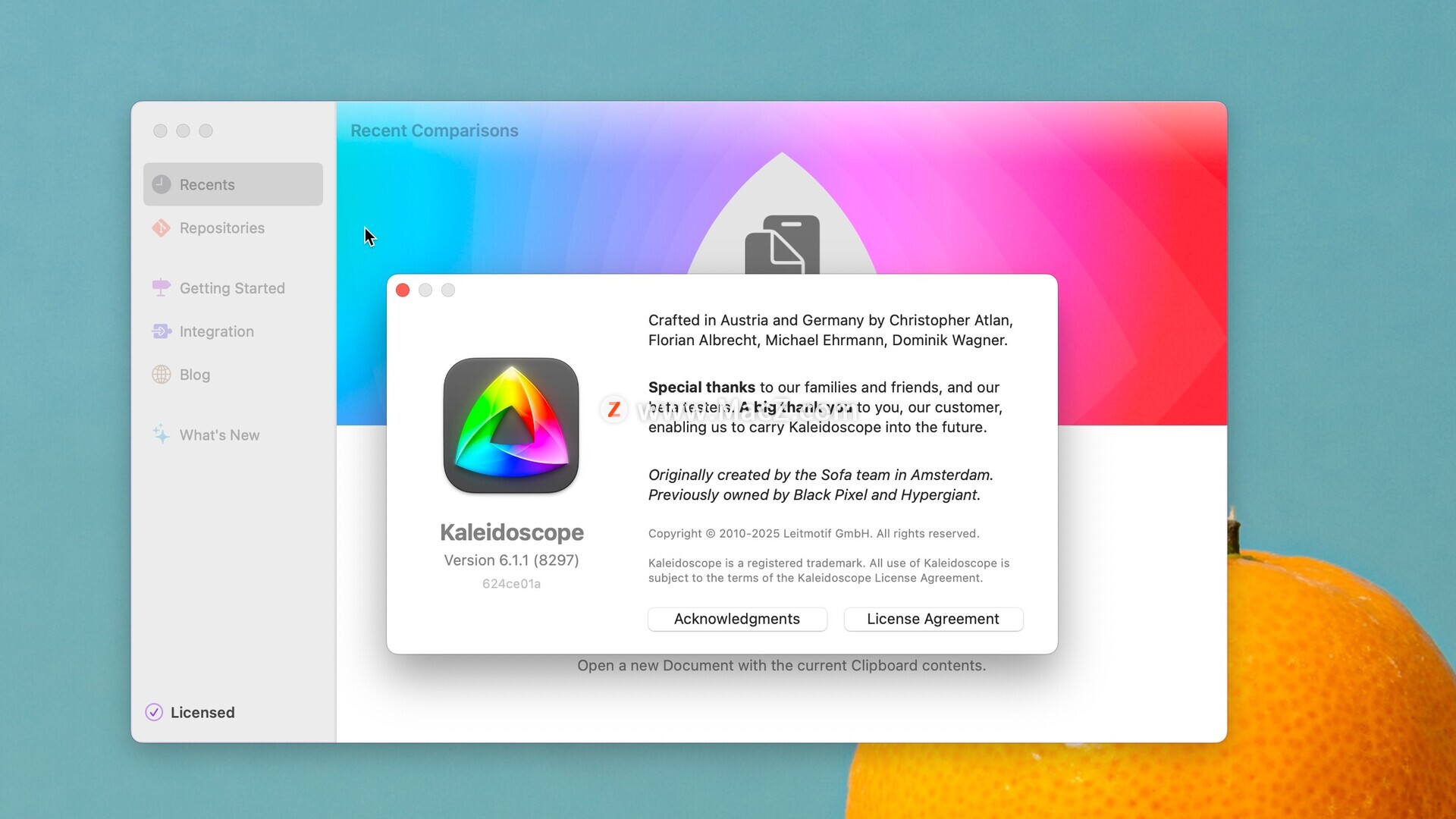Click the Repositories git icon

pos(162,227)
